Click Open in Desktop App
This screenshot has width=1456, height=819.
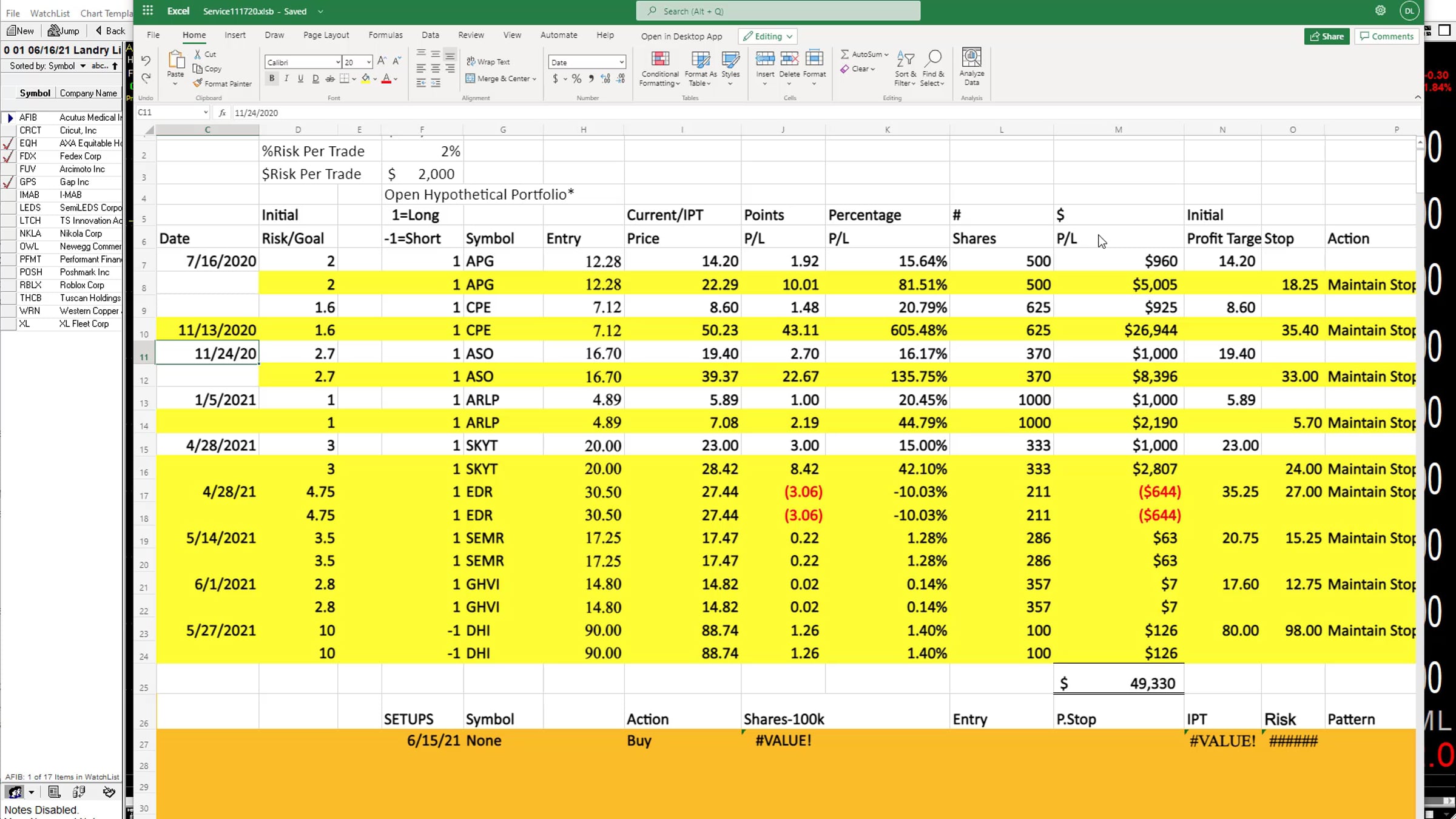click(x=681, y=36)
